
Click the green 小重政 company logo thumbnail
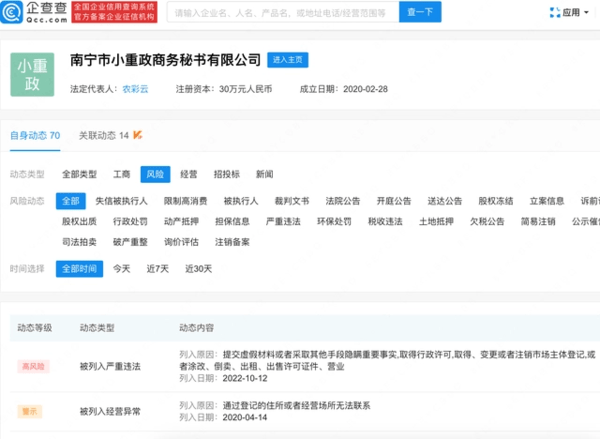[x=32, y=75]
